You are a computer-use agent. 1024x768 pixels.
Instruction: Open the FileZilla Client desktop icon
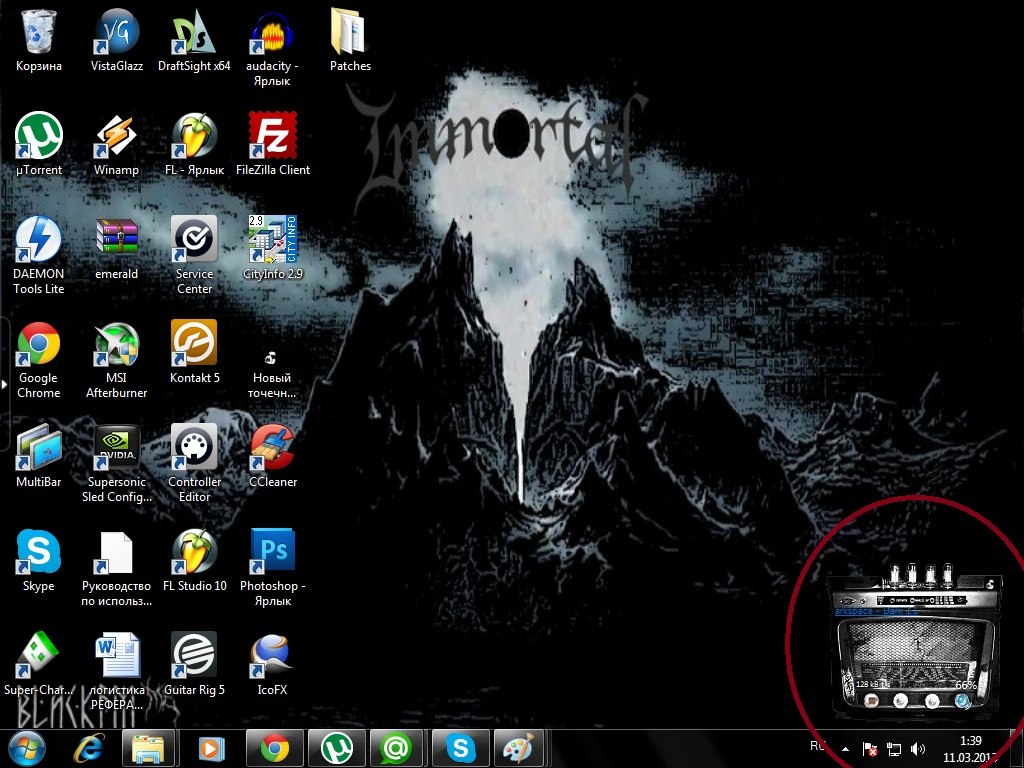(x=272, y=144)
